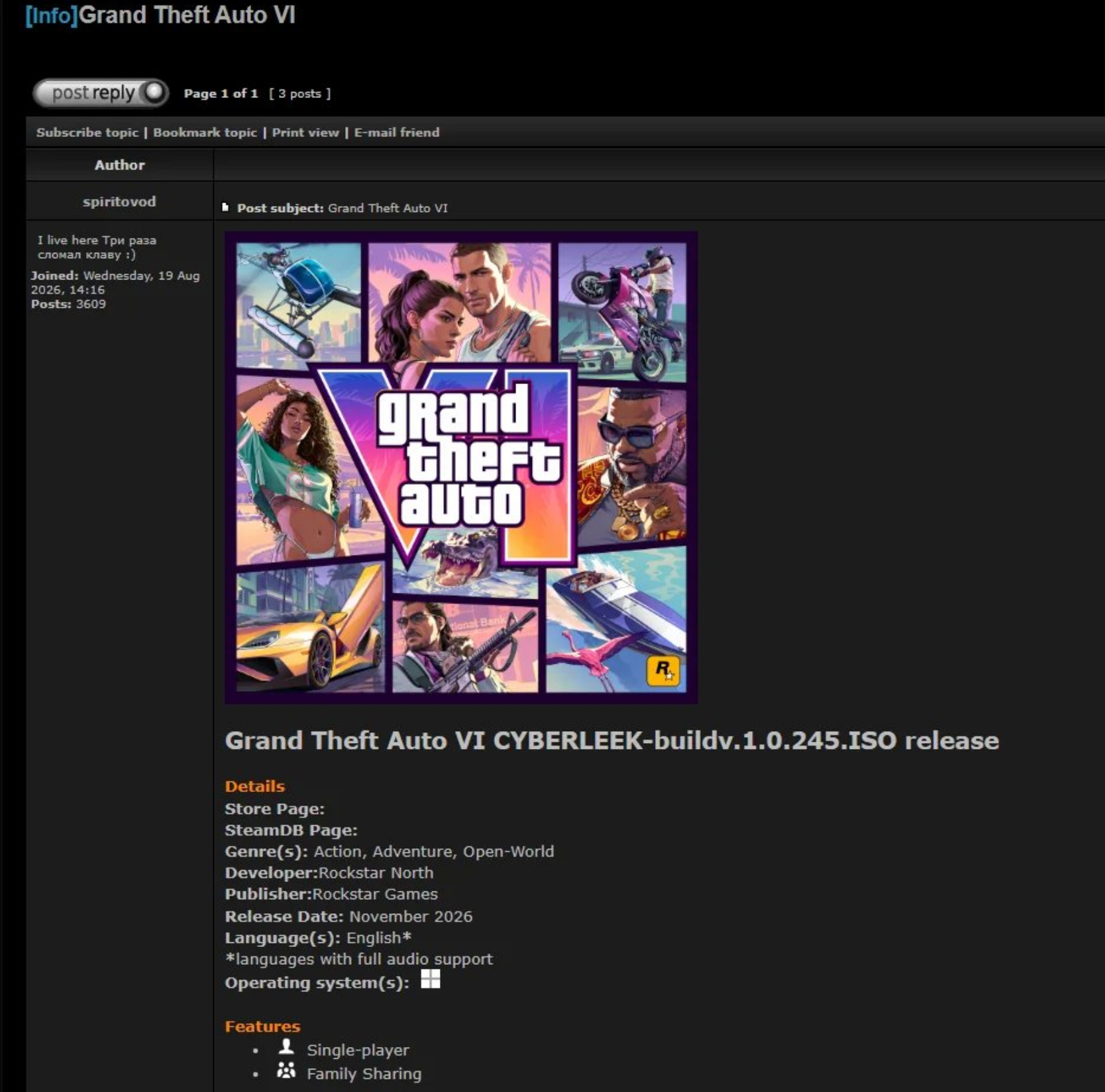
Task: Open the Subscribe topic link
Action: (x=87, y=132)
